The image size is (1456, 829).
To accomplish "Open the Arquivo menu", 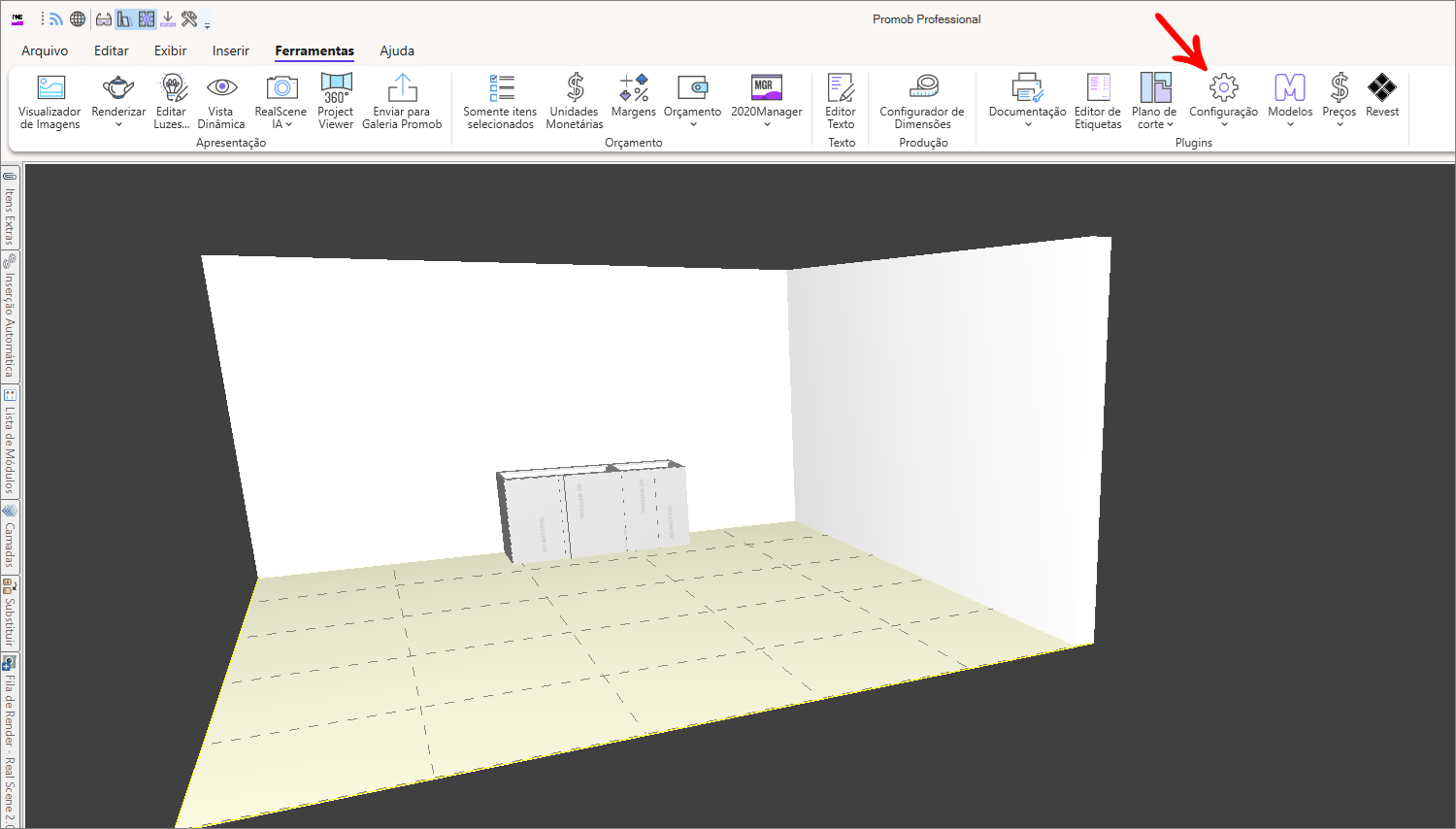I will click(x=45, y=50).
